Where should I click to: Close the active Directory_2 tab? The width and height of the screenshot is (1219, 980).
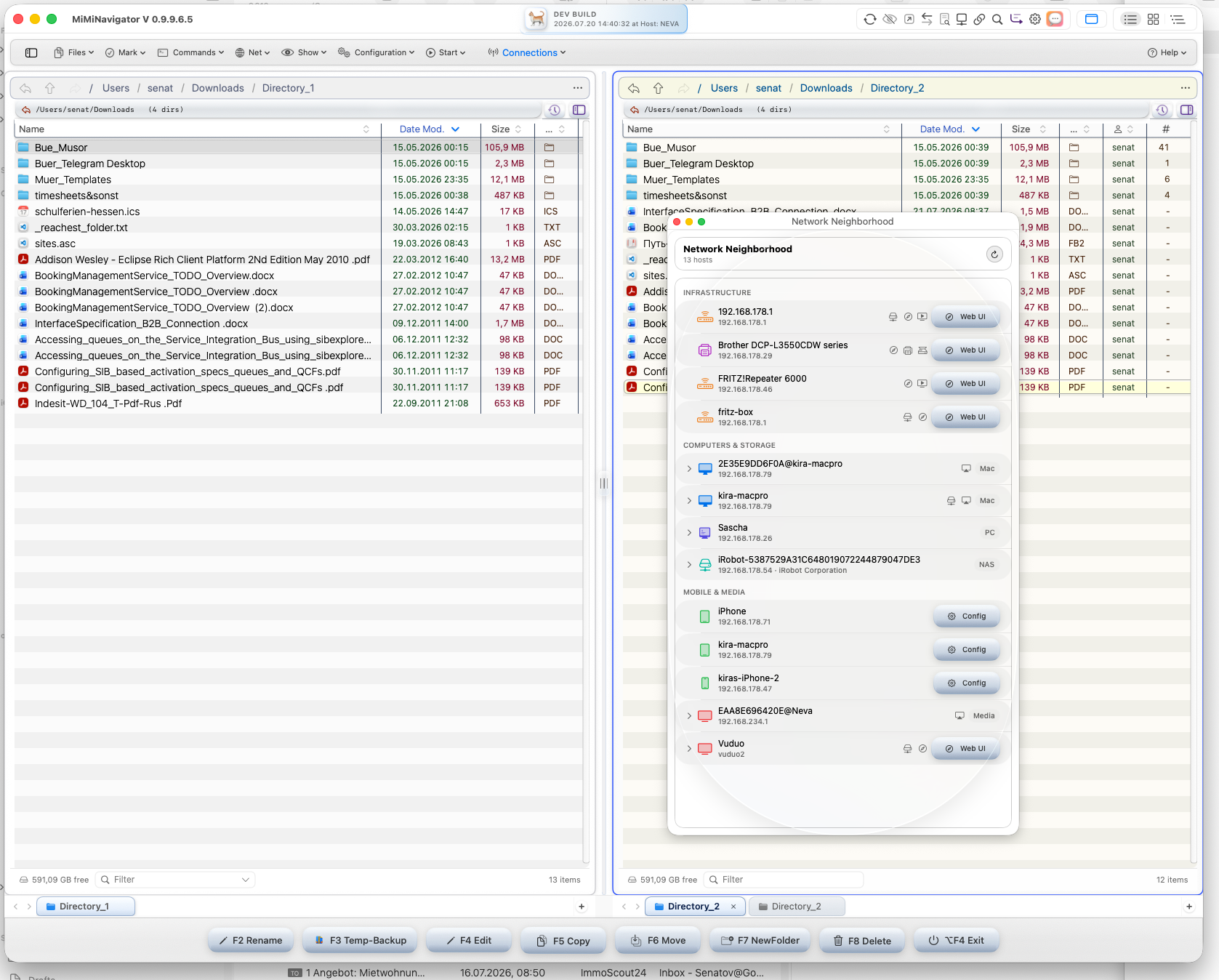[x=733, y=907]
